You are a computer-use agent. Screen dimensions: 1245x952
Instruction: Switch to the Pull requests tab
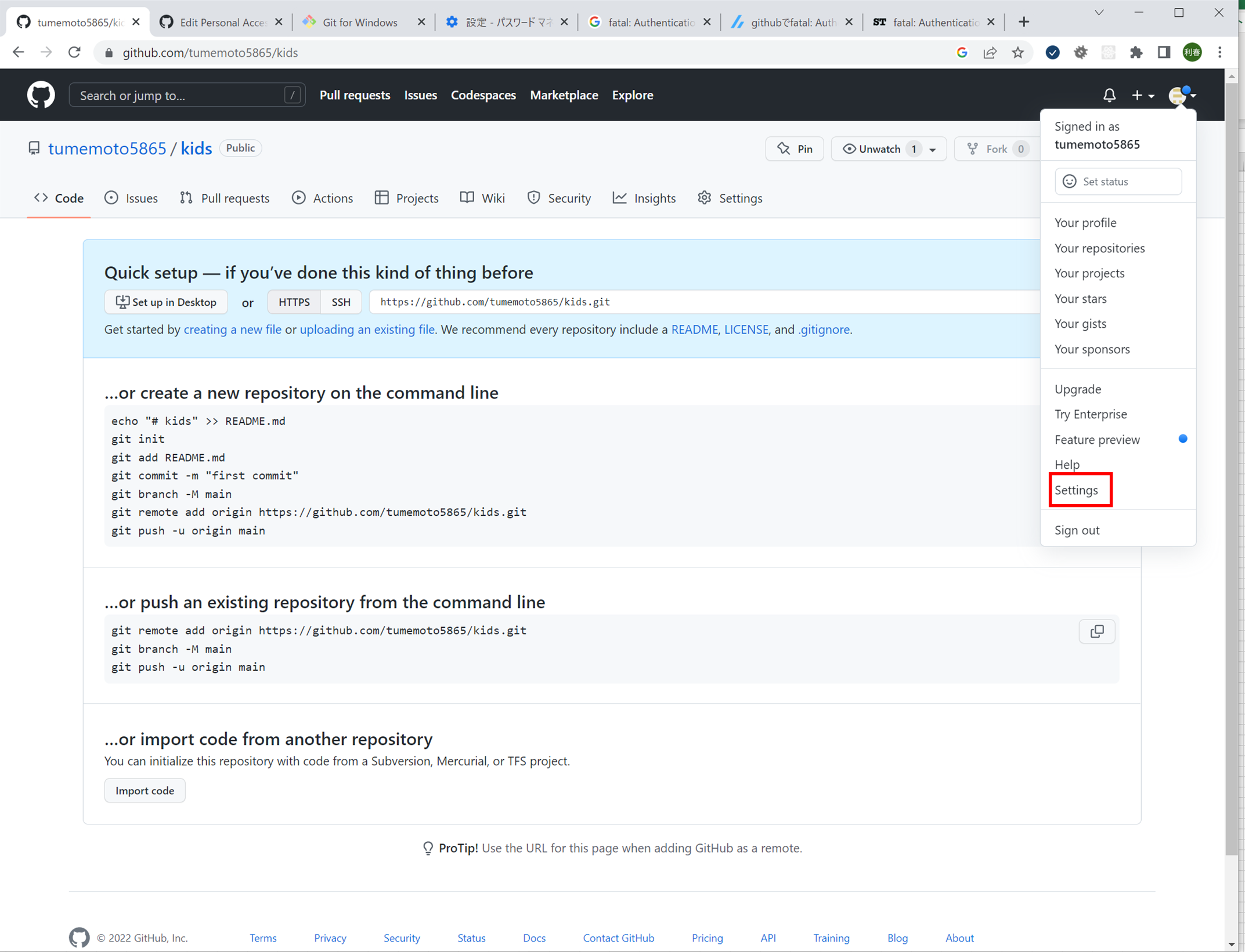coord(225,198)
